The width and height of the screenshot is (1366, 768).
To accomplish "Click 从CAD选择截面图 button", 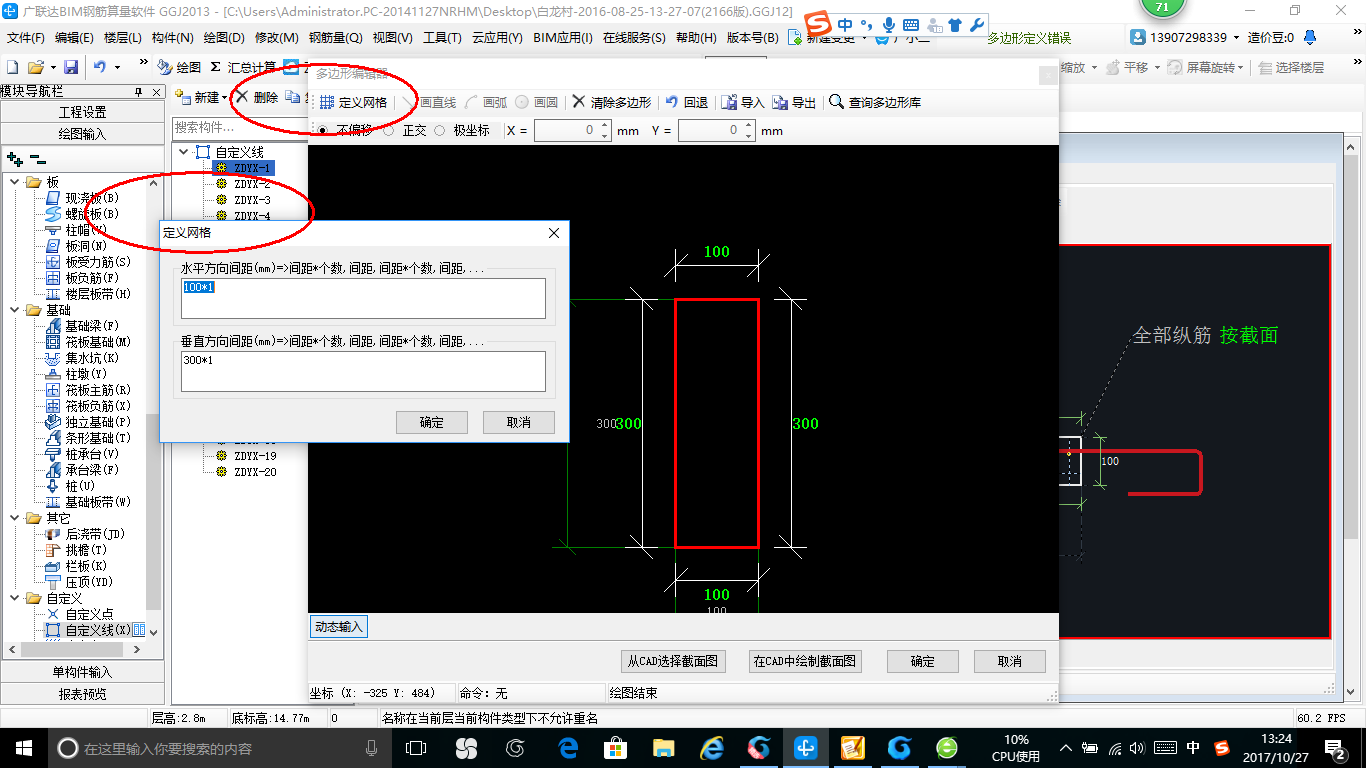I will click(673, 661).
